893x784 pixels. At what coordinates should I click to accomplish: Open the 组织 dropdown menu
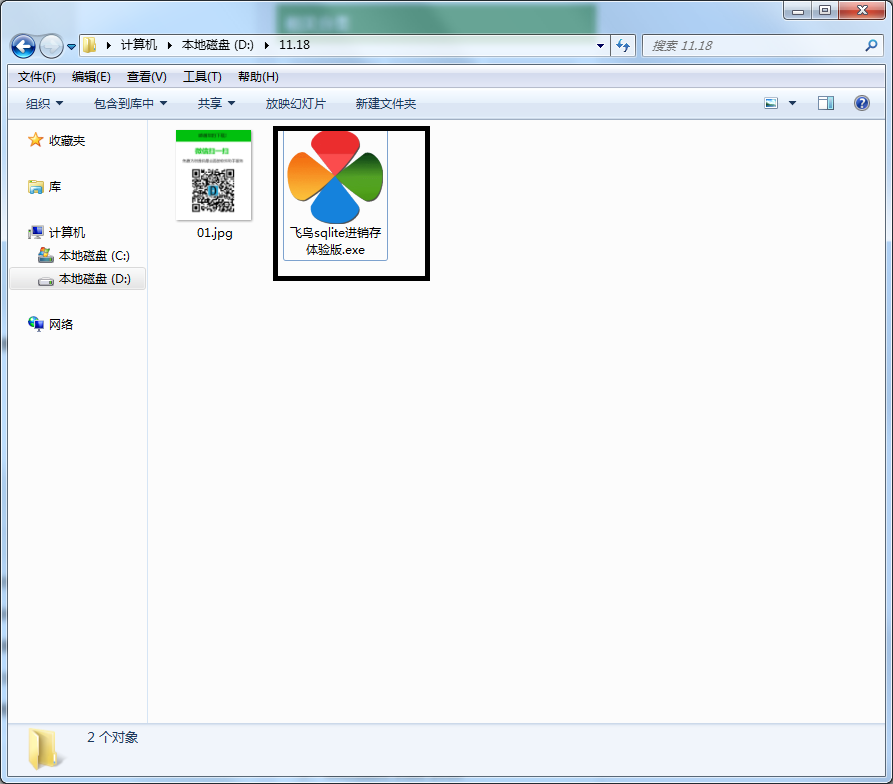click(x=44, y=104)
